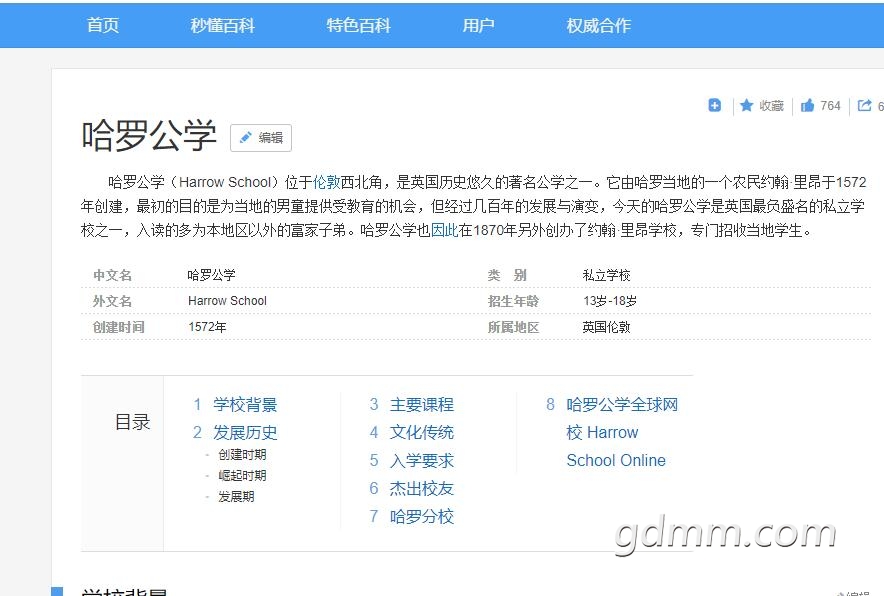Screen dimensions: 884x596
Task: Click the blue plus add icon
Action: tap(714, 105)
